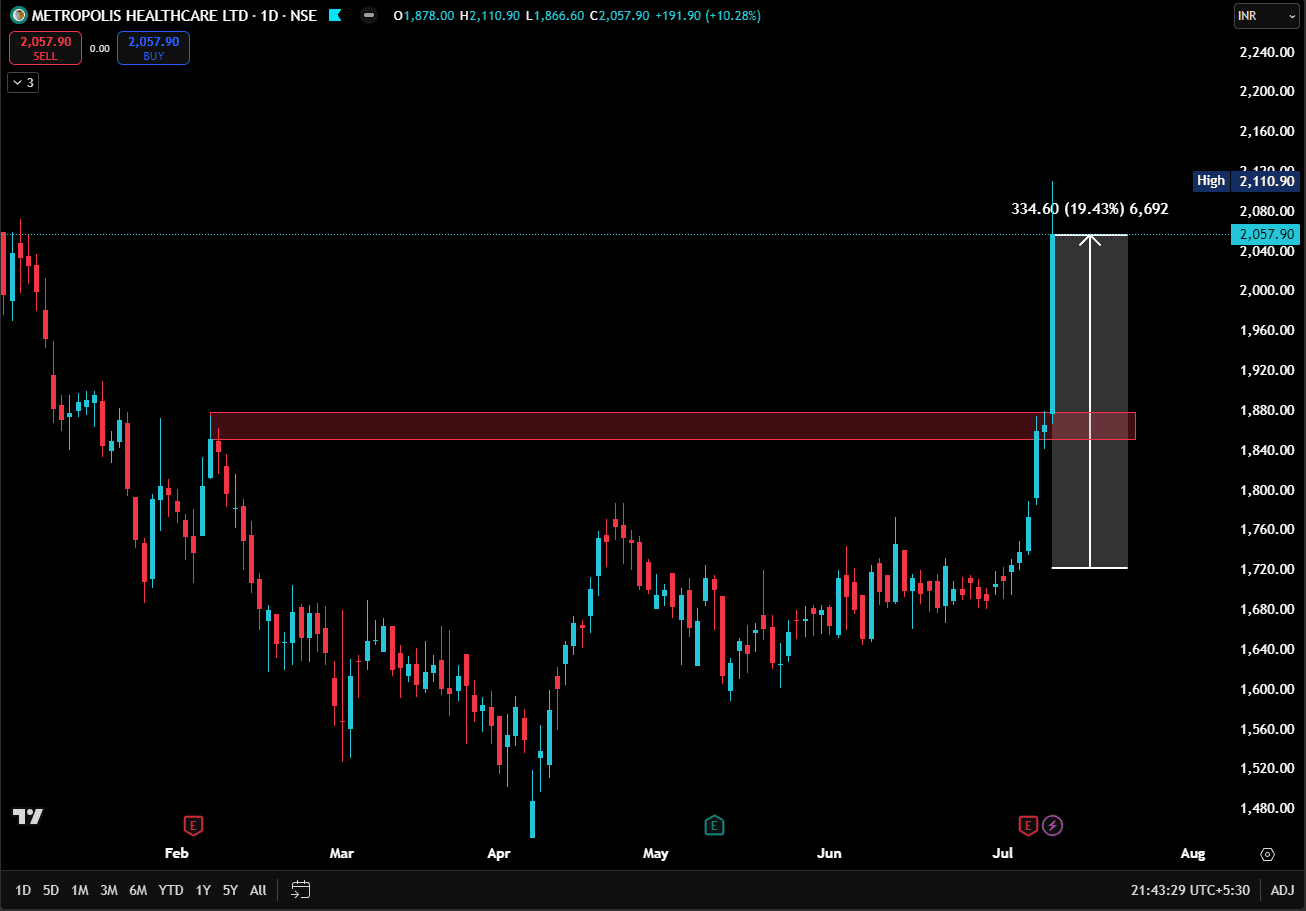The image size is (1306, 911).
Task: Click the open value O1,878.00
Action: pyautogui.click(x=424, y=16)
